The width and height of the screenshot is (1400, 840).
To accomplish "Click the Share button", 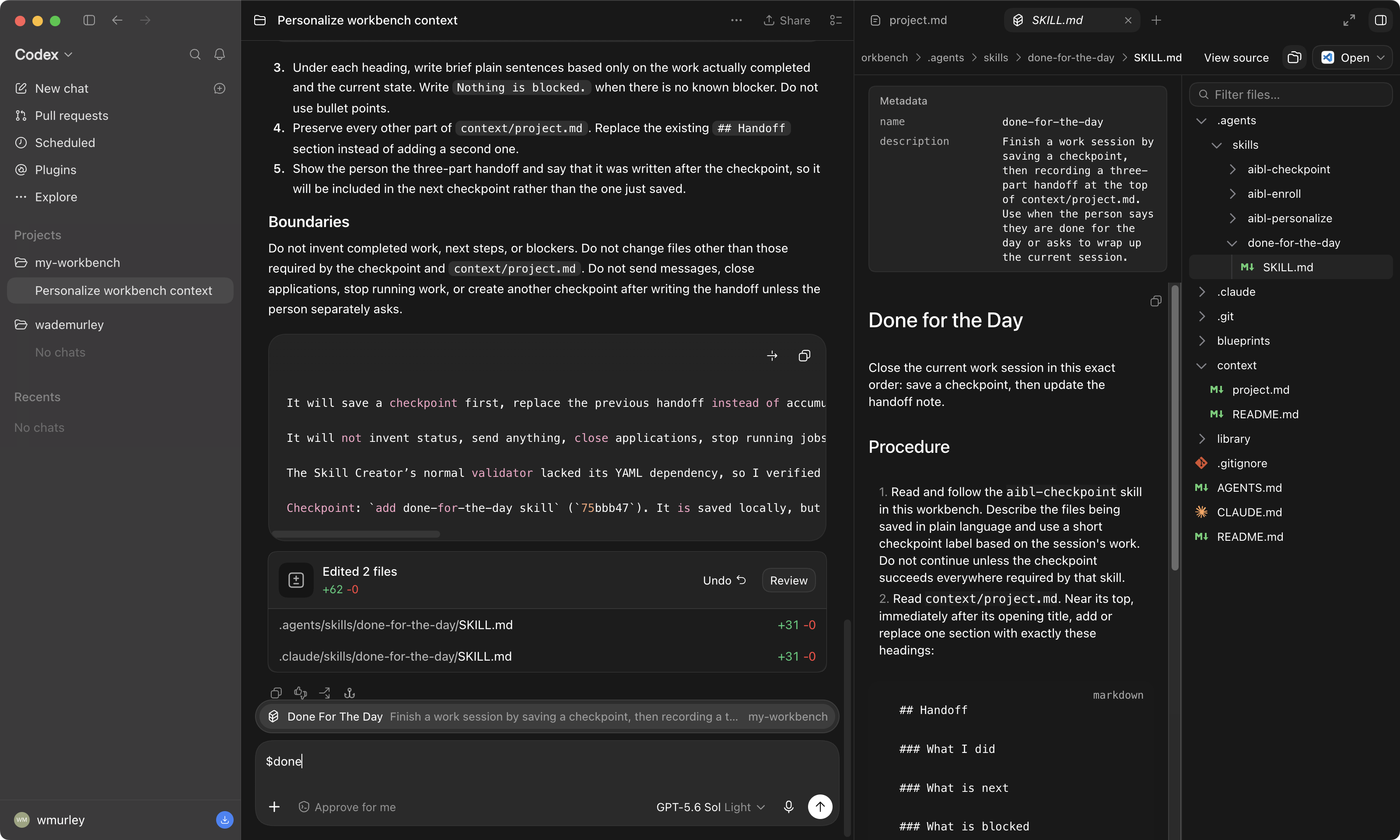I will point(787,21).
